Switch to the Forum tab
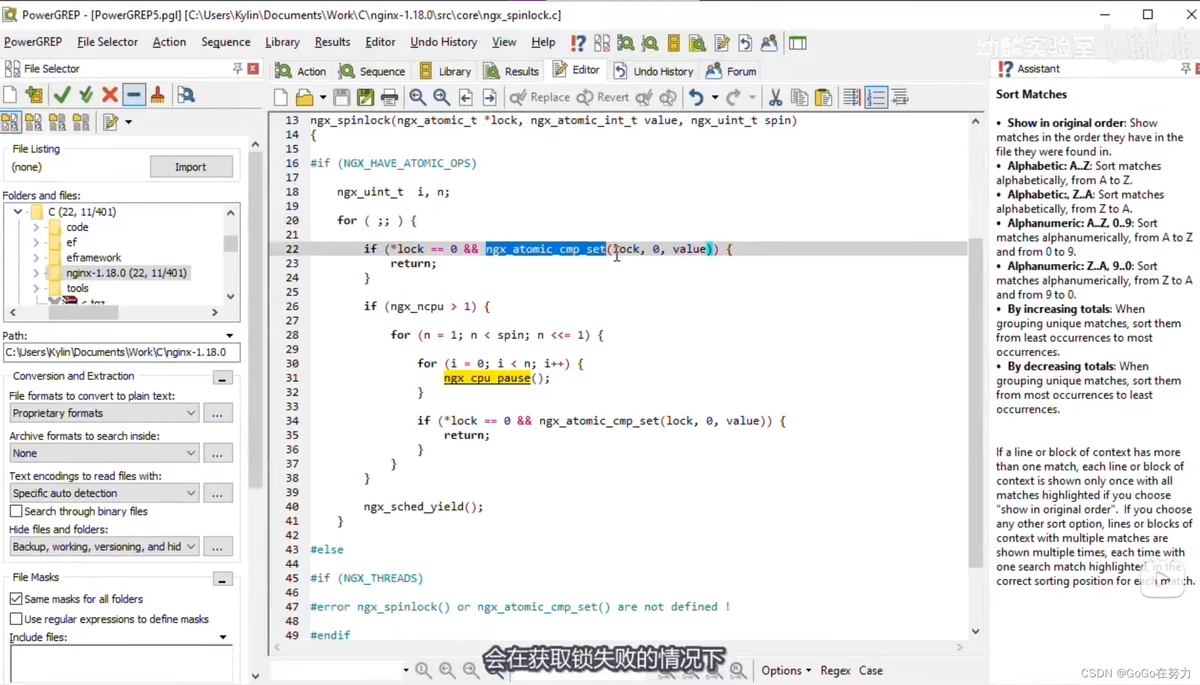Image resolution: width=1200 pixels, height=685 pixels. coord(731,71)
